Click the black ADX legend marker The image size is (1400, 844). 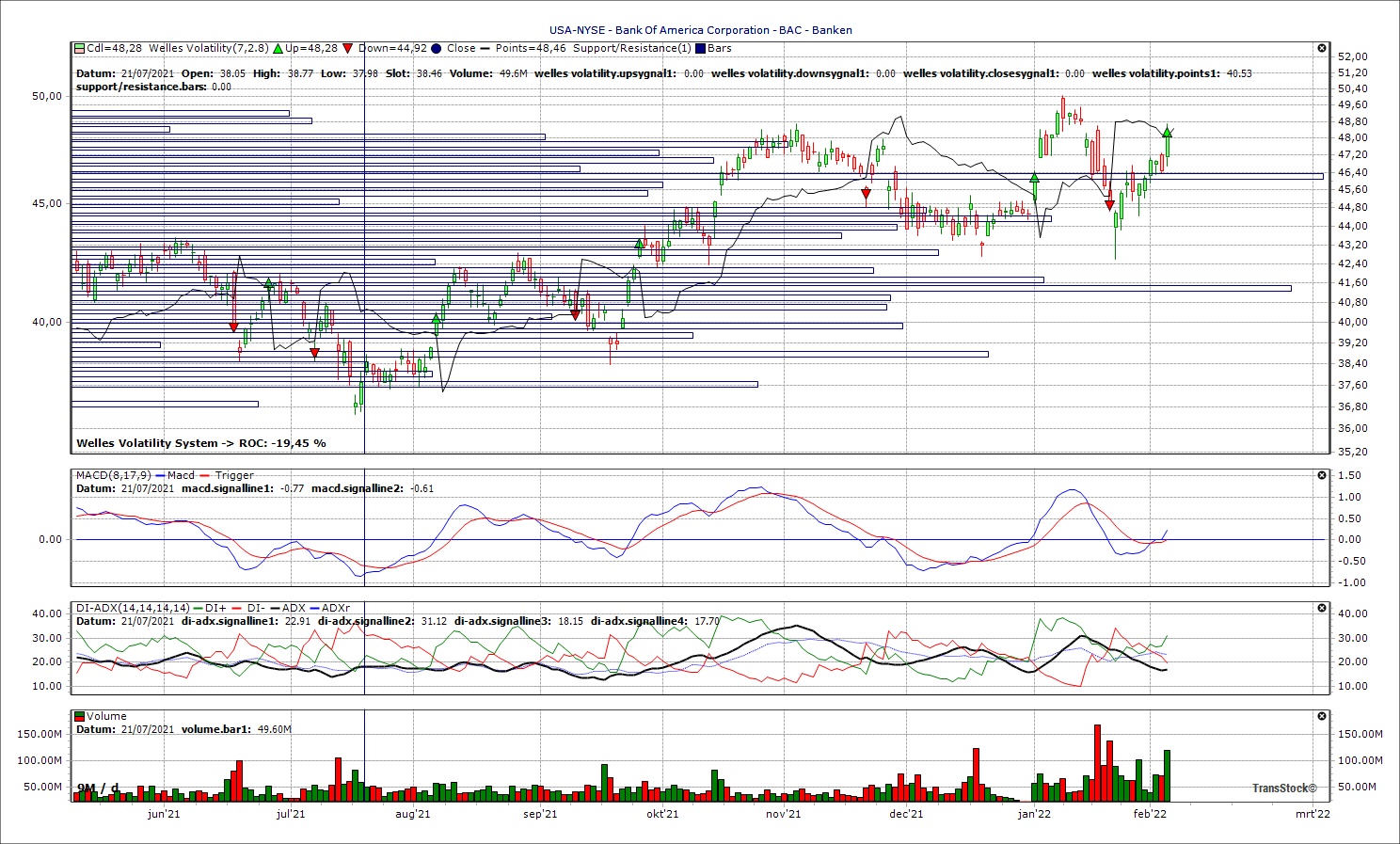tap(274, 608)
